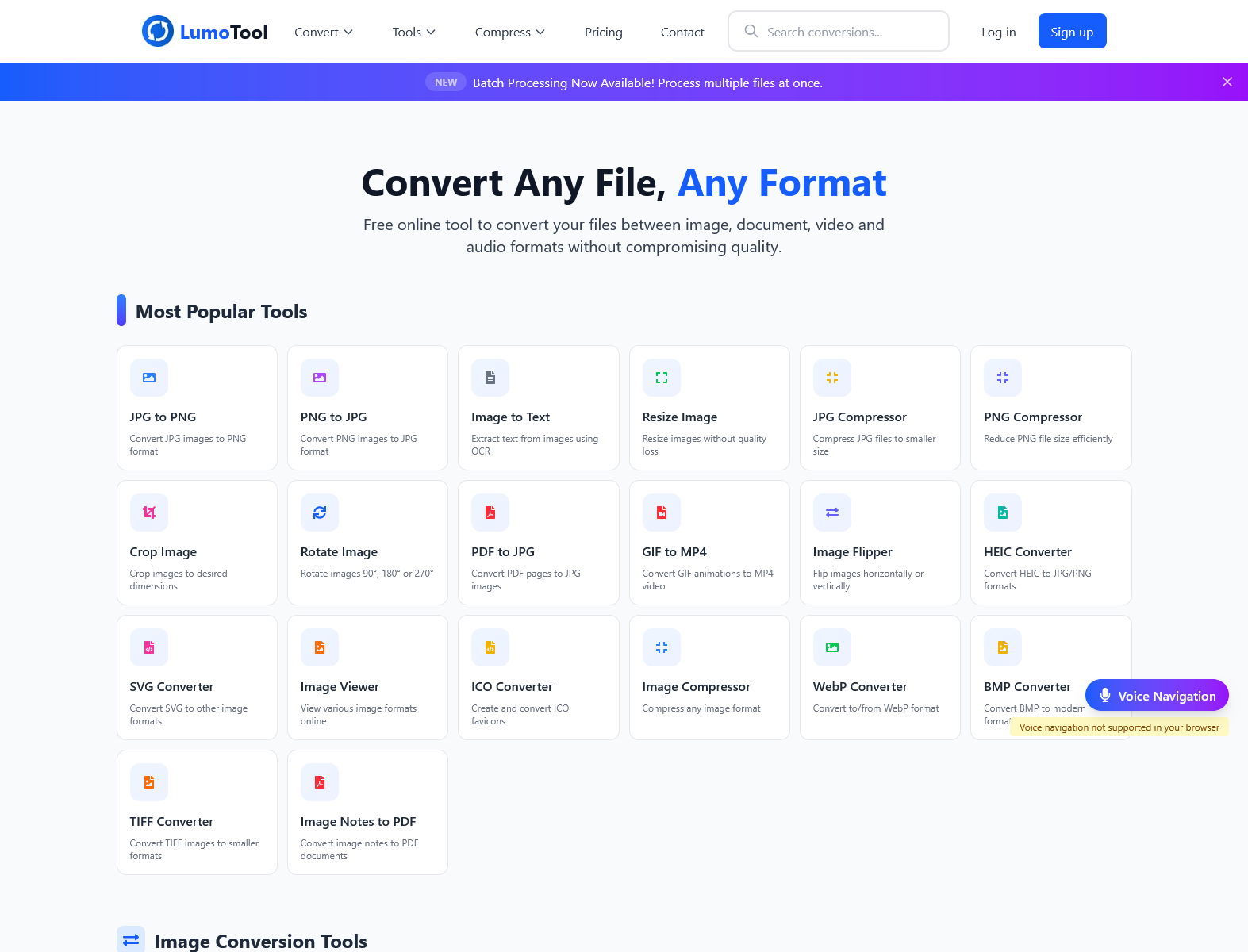Click 'Voice navigation not supported' notice

point(1119,727)
